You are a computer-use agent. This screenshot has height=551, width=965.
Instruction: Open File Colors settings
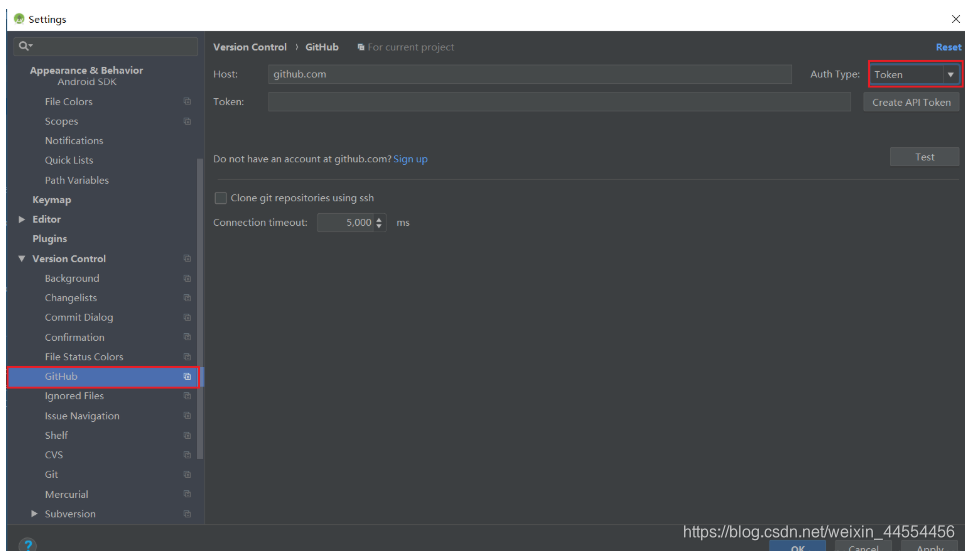(68, 102)
